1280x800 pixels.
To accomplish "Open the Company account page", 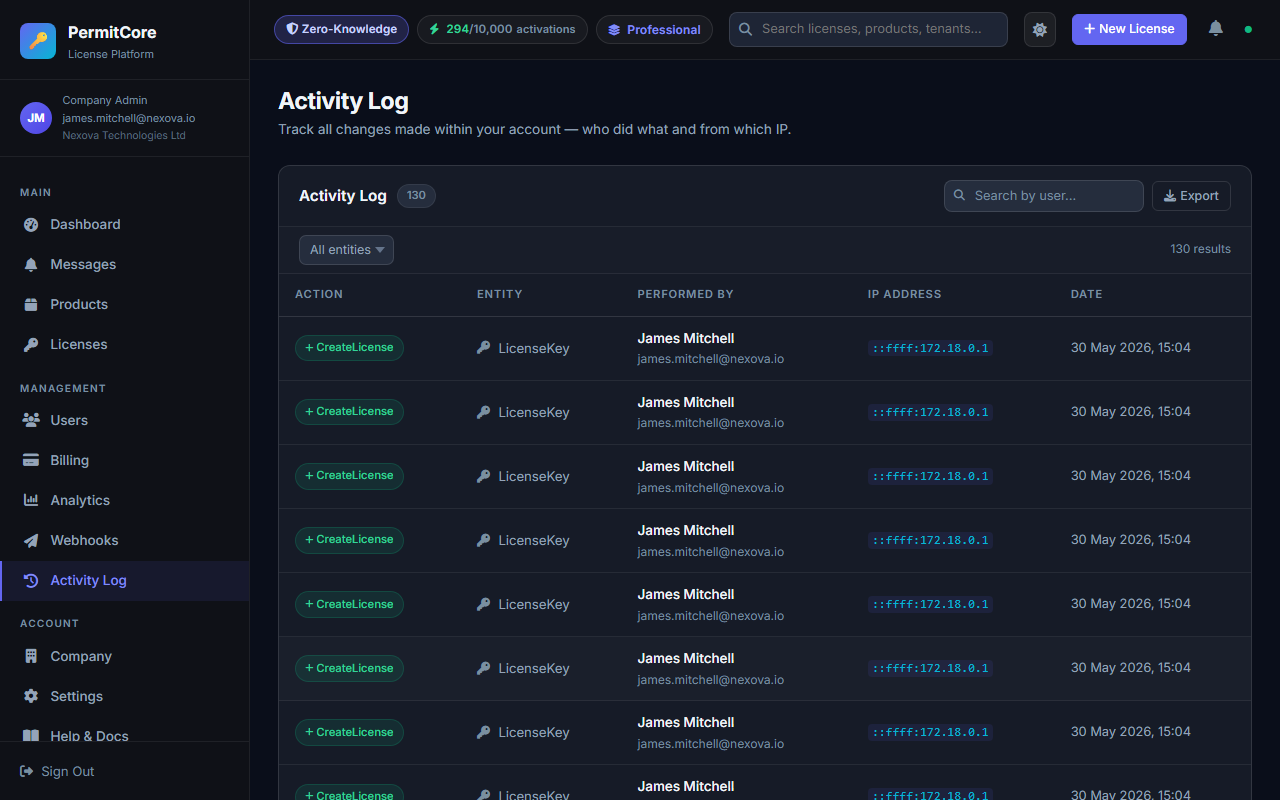I will [125, 656].
